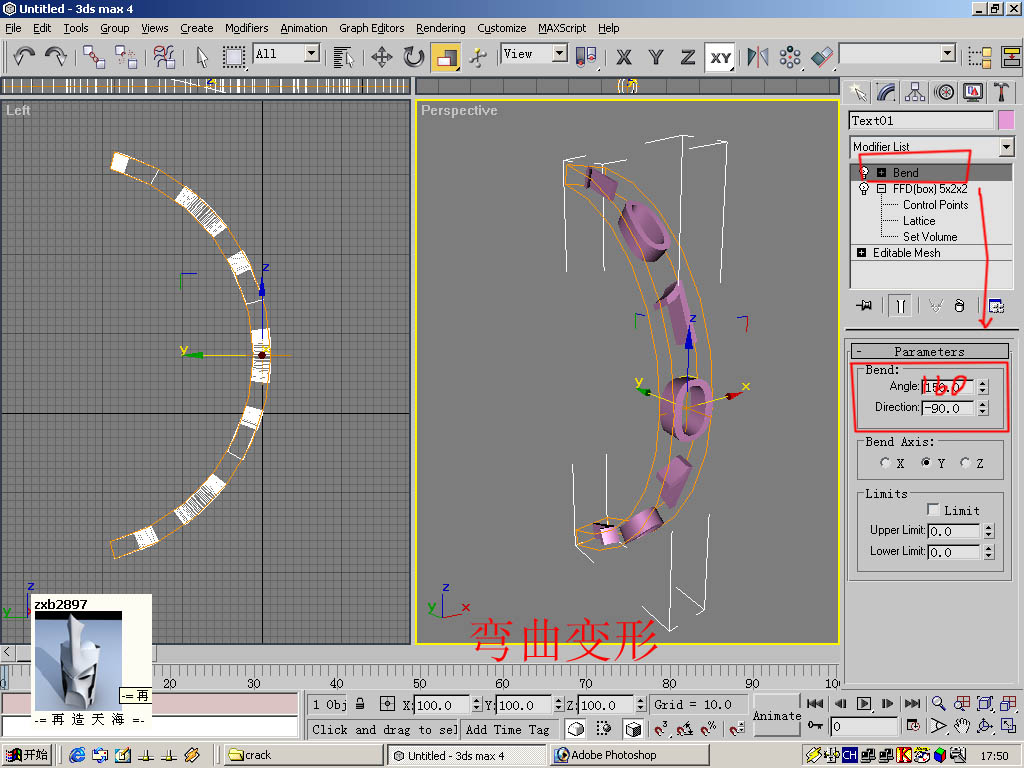Click the Unlink Selection tool

coord(125,57)
